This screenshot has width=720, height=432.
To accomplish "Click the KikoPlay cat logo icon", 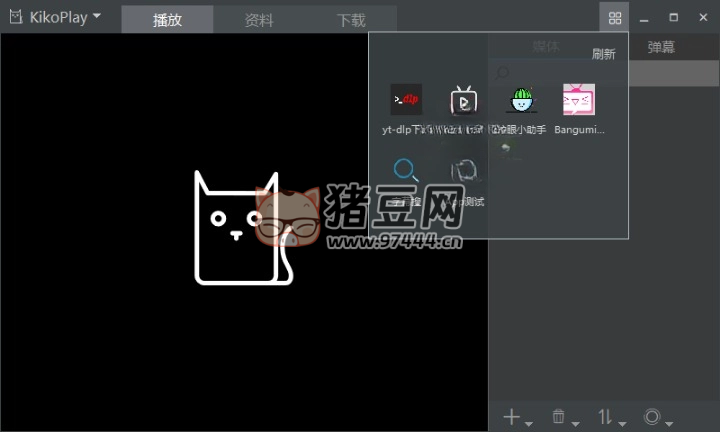I will (x=16, y=17).
